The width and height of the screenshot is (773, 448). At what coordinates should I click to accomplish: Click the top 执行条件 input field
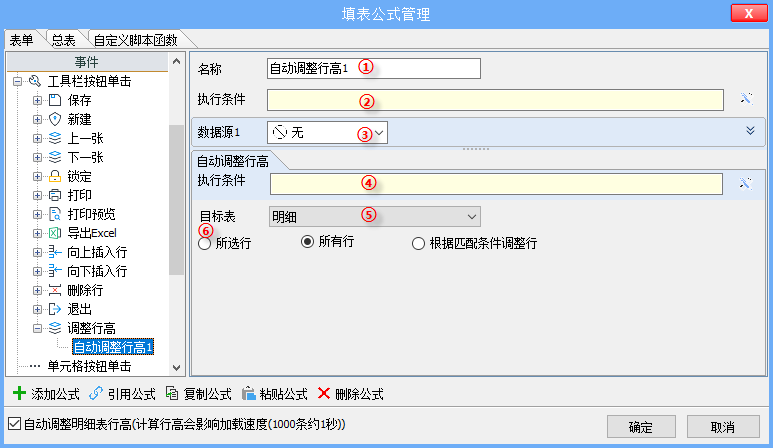point(495,100)
